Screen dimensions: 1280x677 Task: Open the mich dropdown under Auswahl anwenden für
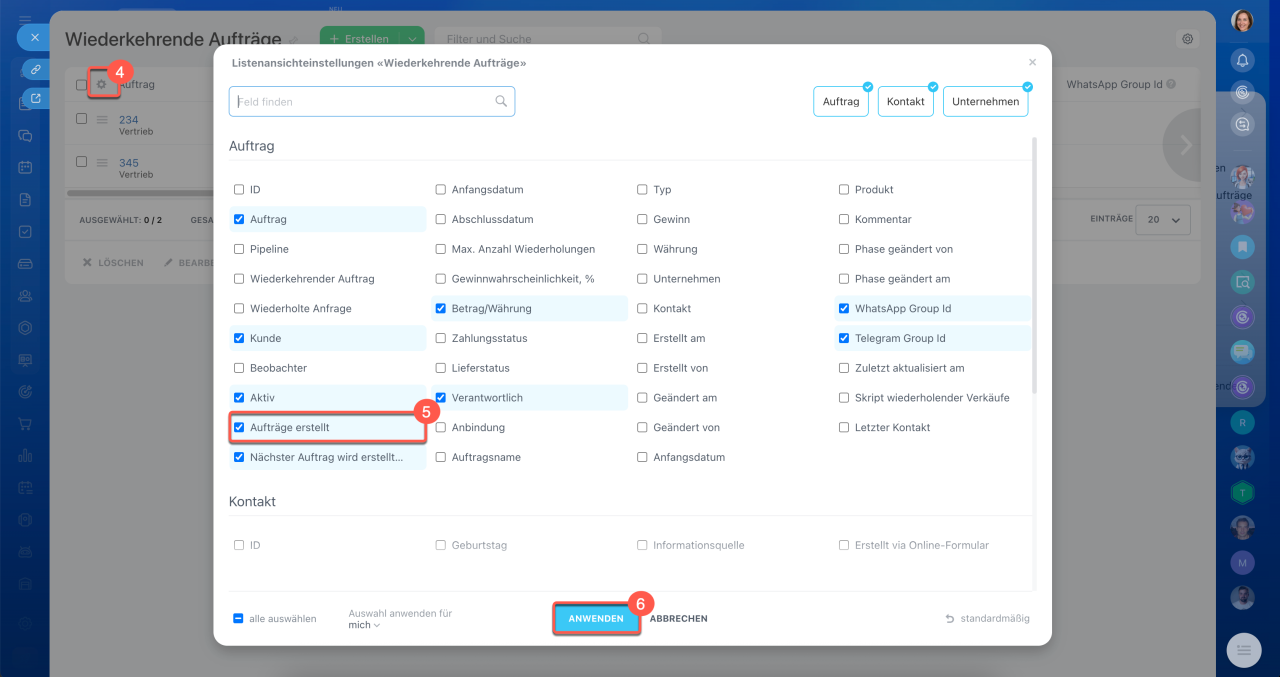click(364, 625)
